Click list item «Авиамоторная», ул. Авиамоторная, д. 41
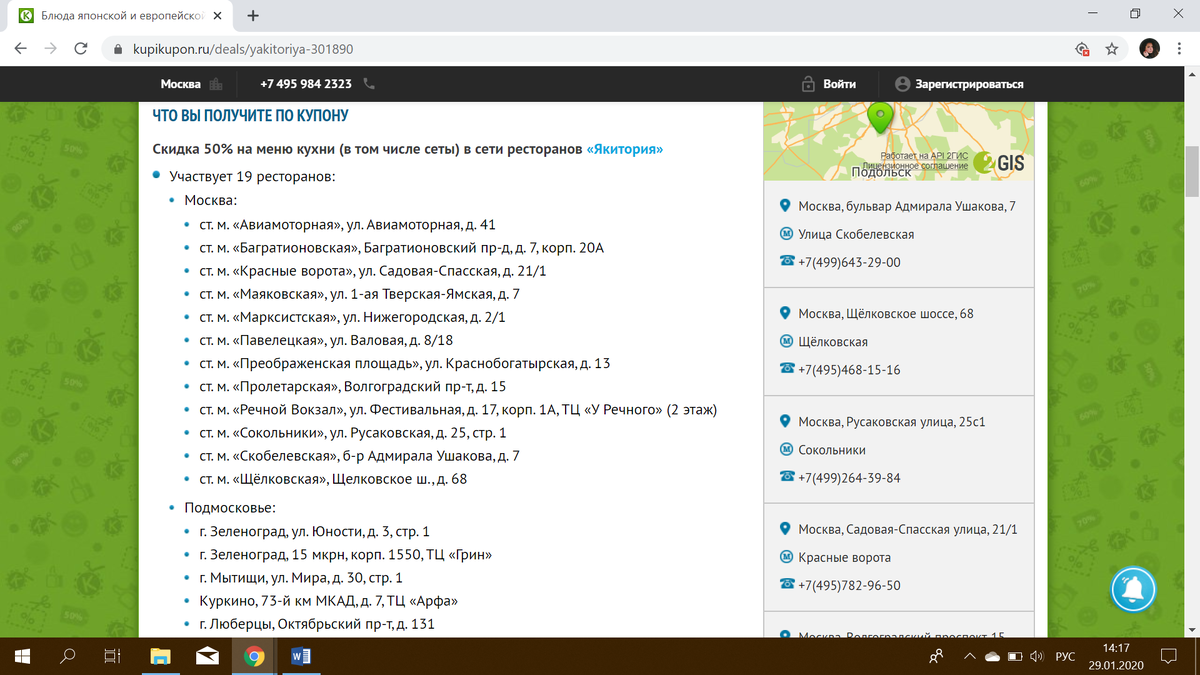Screen dimensions: 1200x675 348,224
